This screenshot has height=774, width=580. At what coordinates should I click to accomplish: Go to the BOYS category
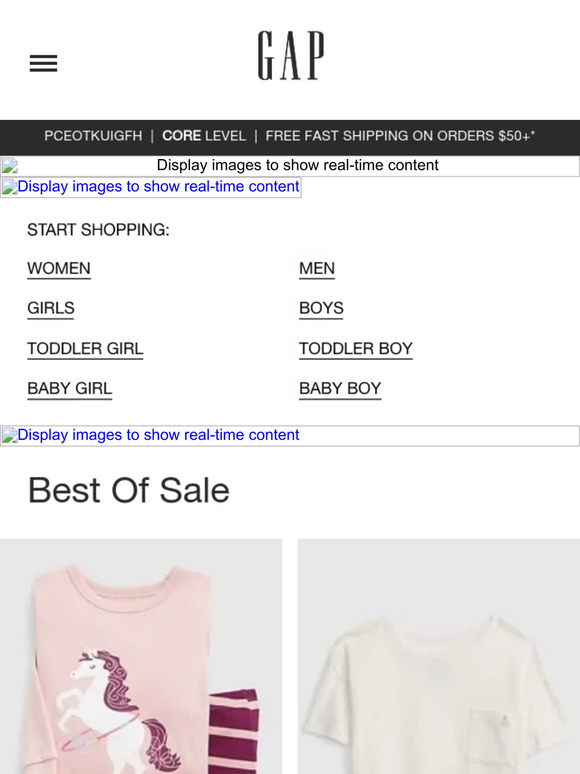(x=321, y=309)
